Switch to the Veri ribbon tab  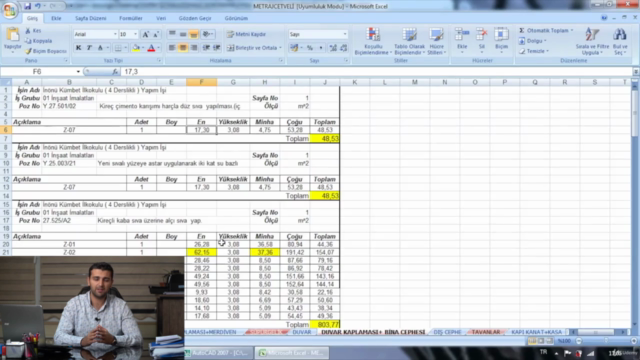161,18
